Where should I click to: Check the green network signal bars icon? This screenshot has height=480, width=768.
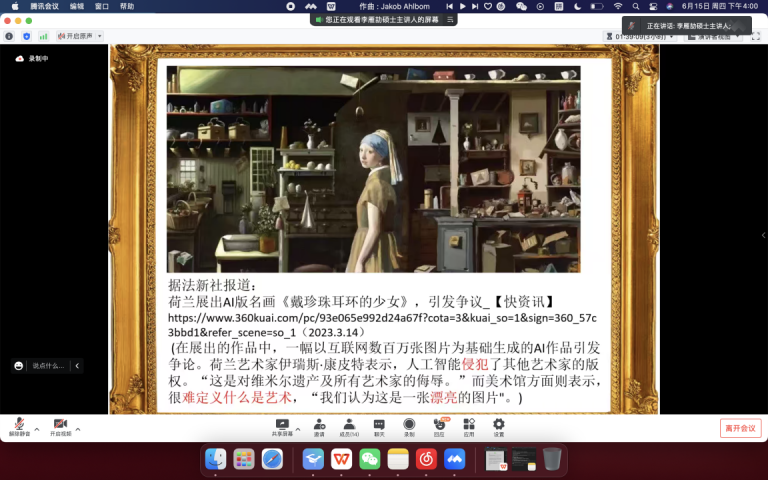(x=44, y=36)
